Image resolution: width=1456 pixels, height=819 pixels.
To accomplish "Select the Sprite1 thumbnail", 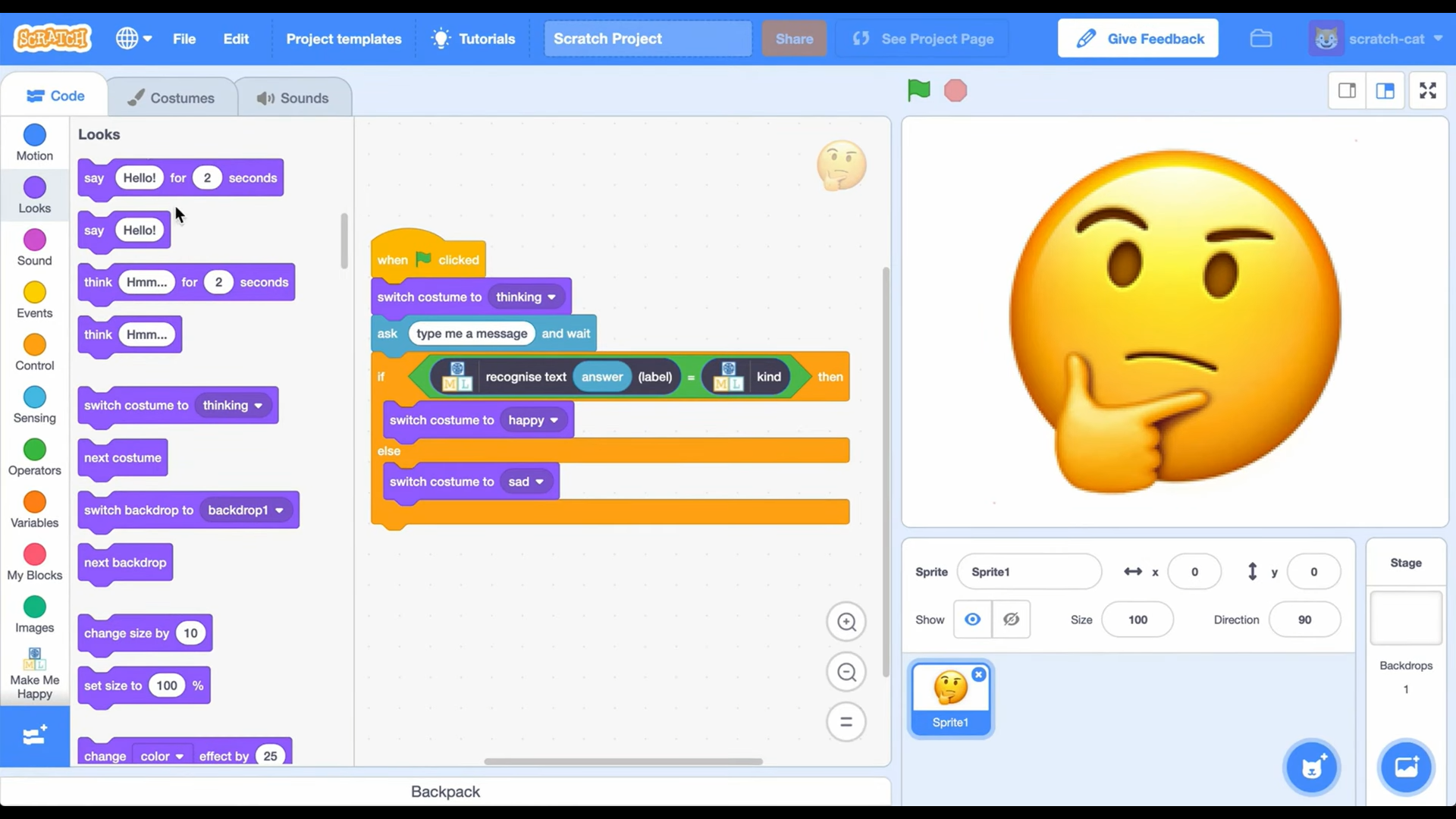I will [x=950, y=698].
